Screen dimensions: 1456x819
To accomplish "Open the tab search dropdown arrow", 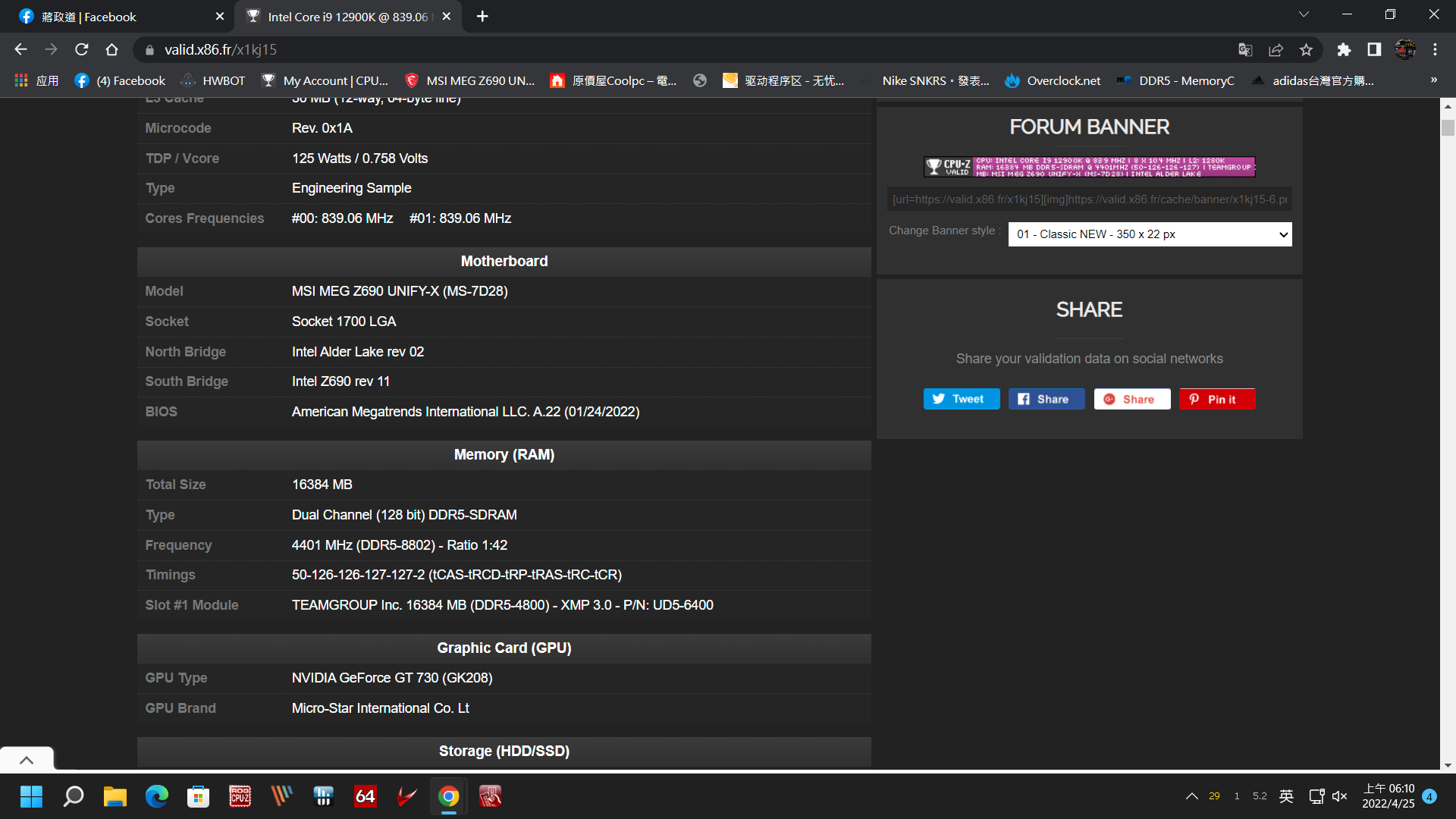I will click(1304, 14).
